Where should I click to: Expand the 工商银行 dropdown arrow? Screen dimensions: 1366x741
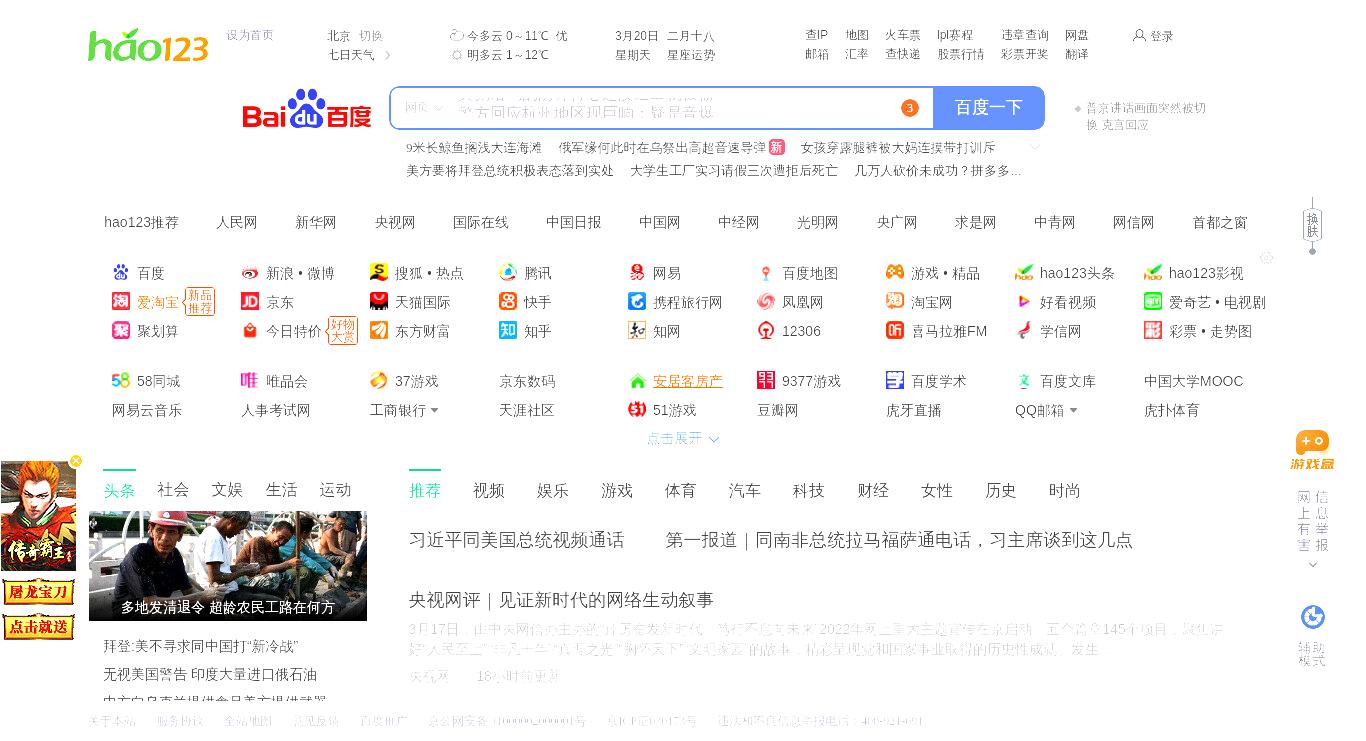435,411
